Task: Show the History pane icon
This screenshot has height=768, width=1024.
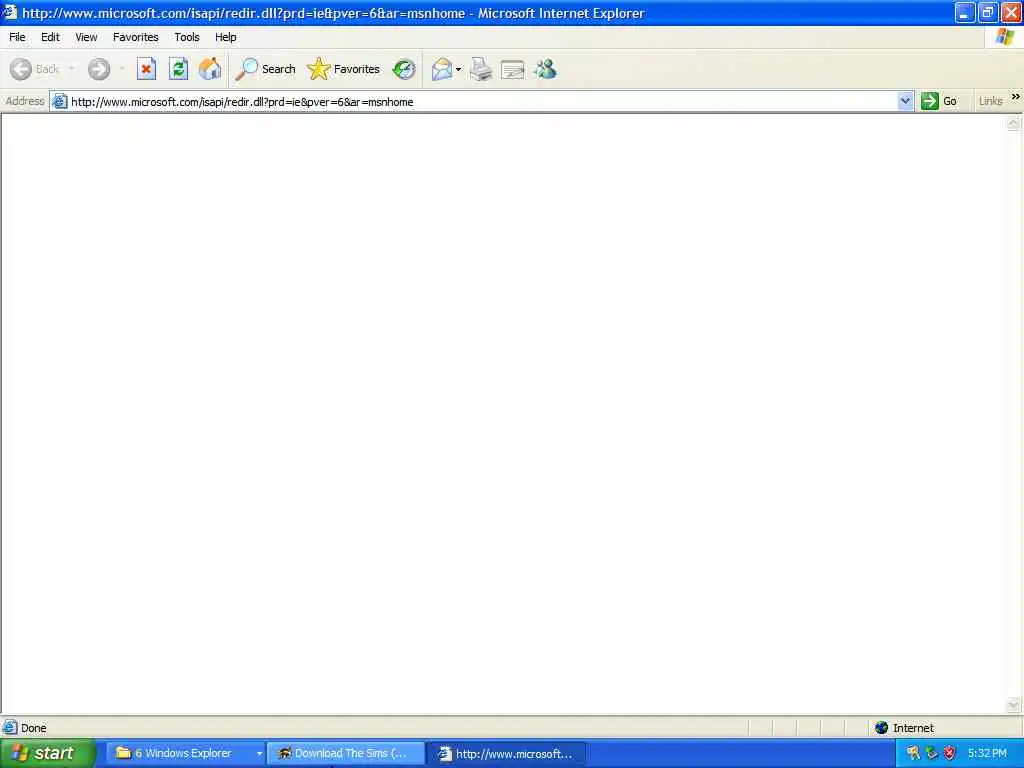Action: tap(404, 69)
